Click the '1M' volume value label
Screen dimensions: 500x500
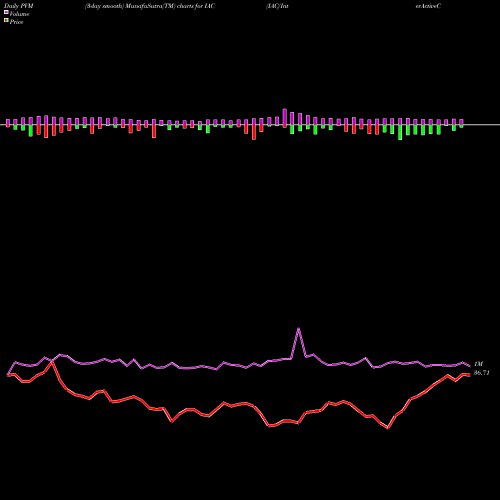coord(478,364)
